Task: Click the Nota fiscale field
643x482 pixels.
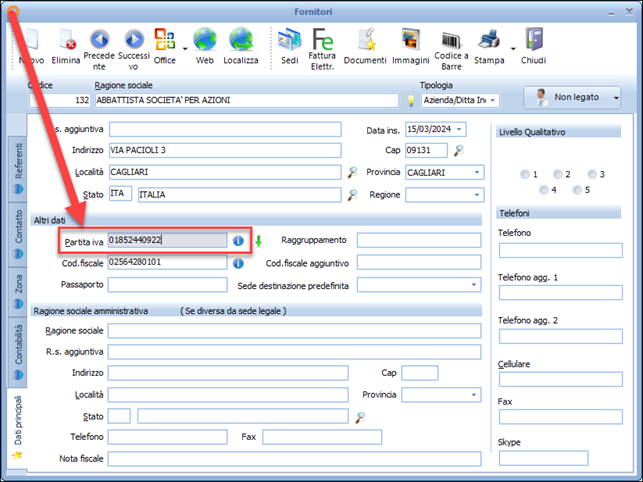Action: pyautogui.click(x=294, y=459)
